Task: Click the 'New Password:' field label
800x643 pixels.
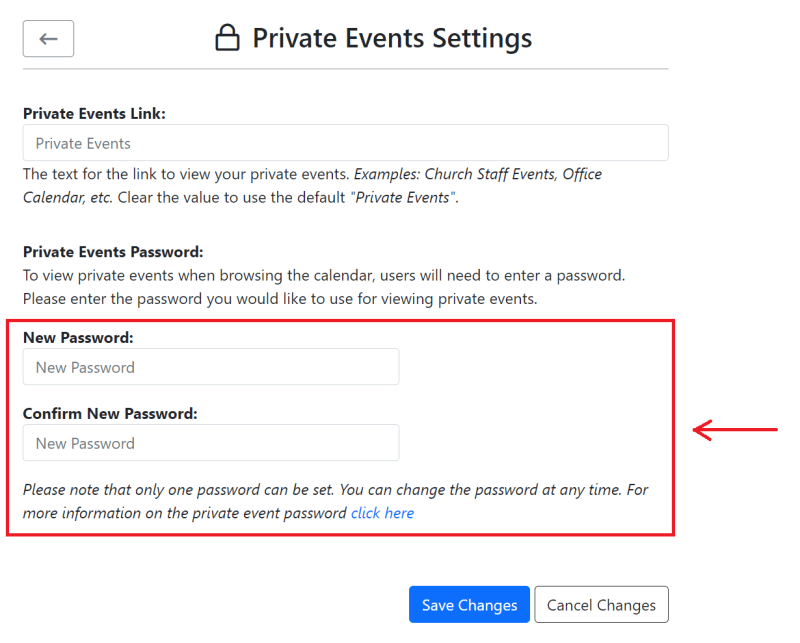Action: click(78, 338)
